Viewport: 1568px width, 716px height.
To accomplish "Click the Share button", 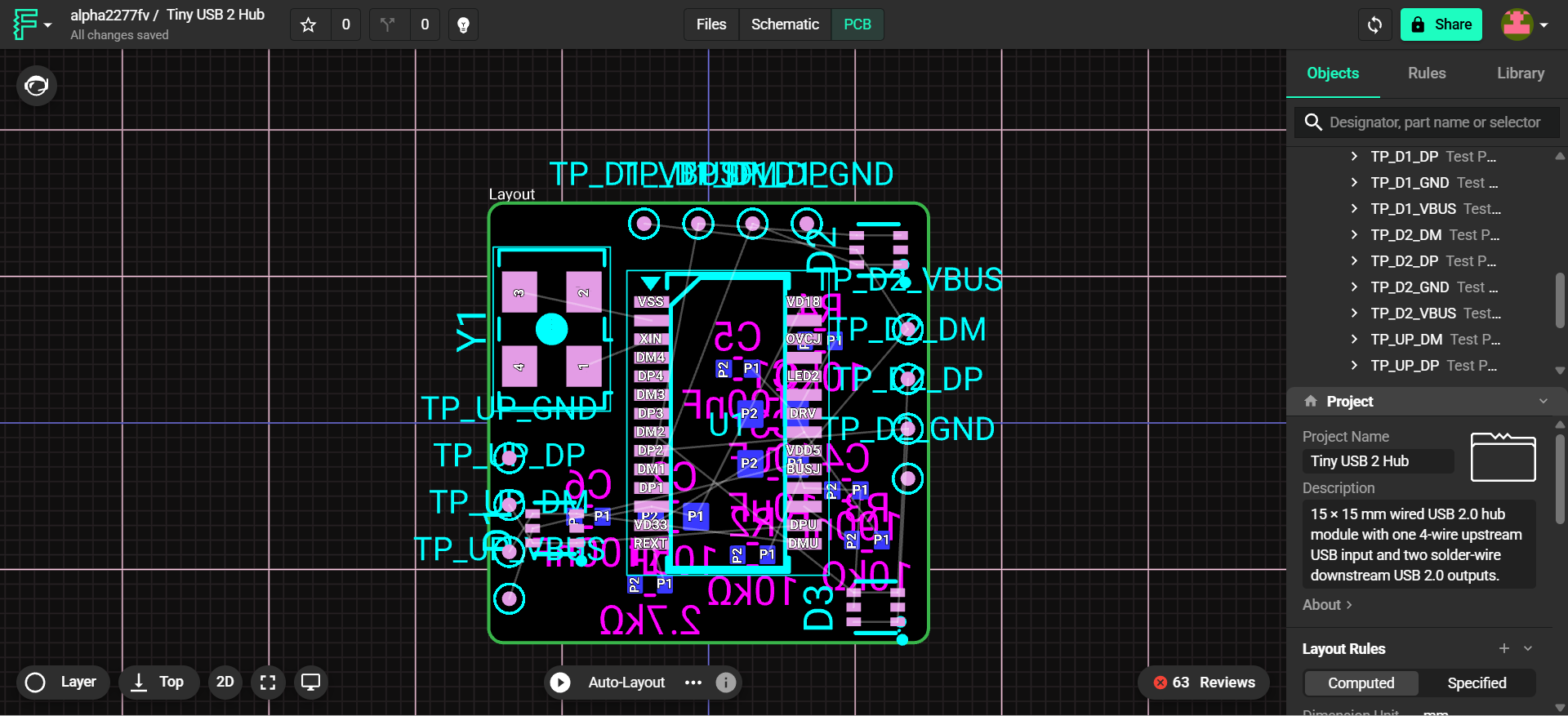I will (1441, 24).
